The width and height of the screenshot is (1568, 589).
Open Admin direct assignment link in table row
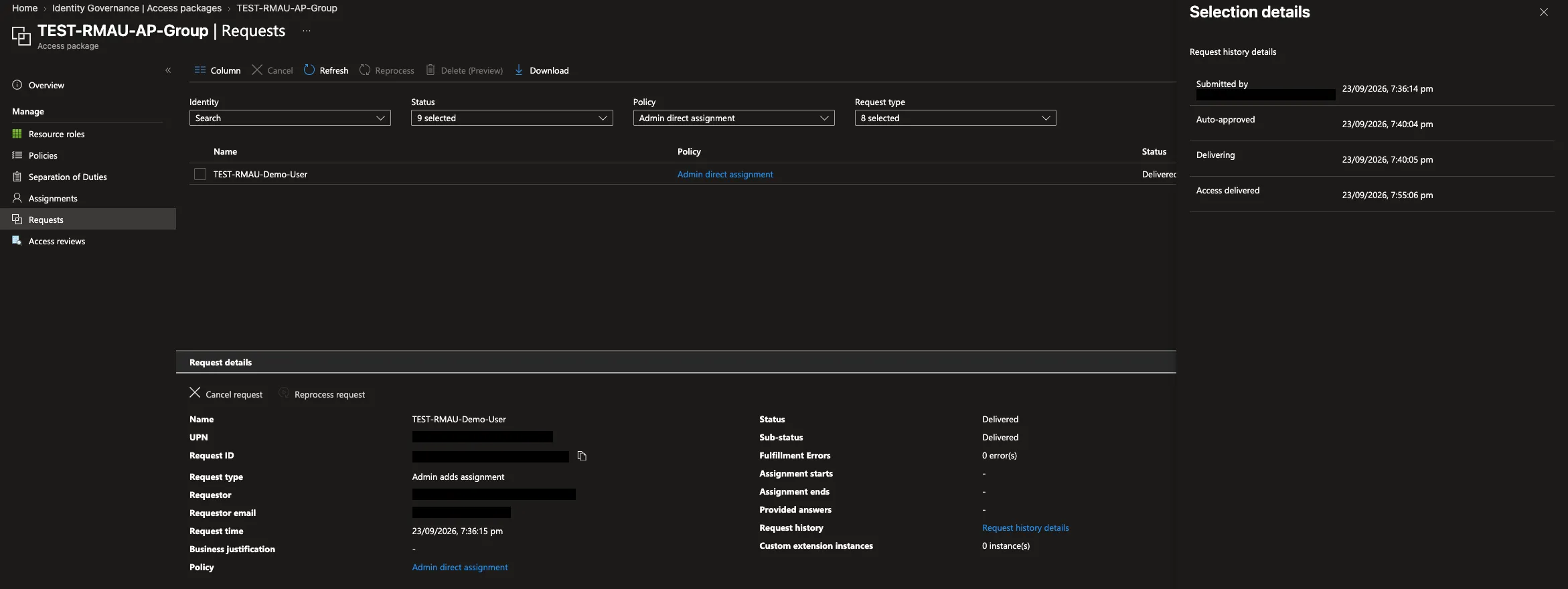click(x=725, y=174)
